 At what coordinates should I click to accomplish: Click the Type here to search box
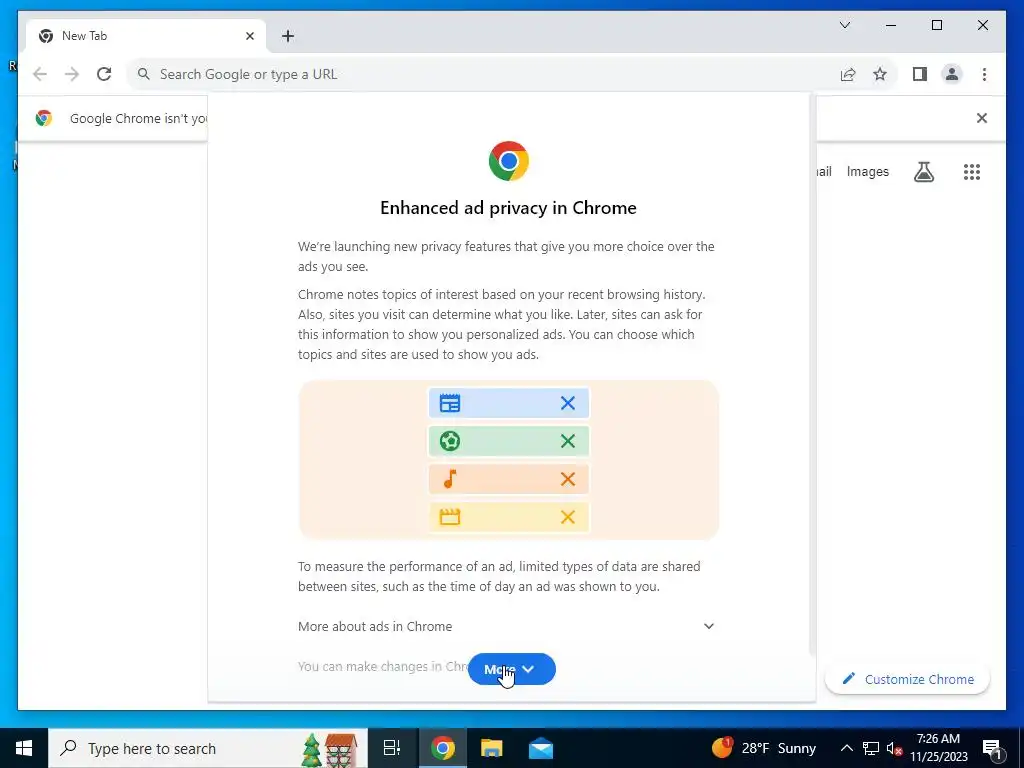(x=208, y=748)
